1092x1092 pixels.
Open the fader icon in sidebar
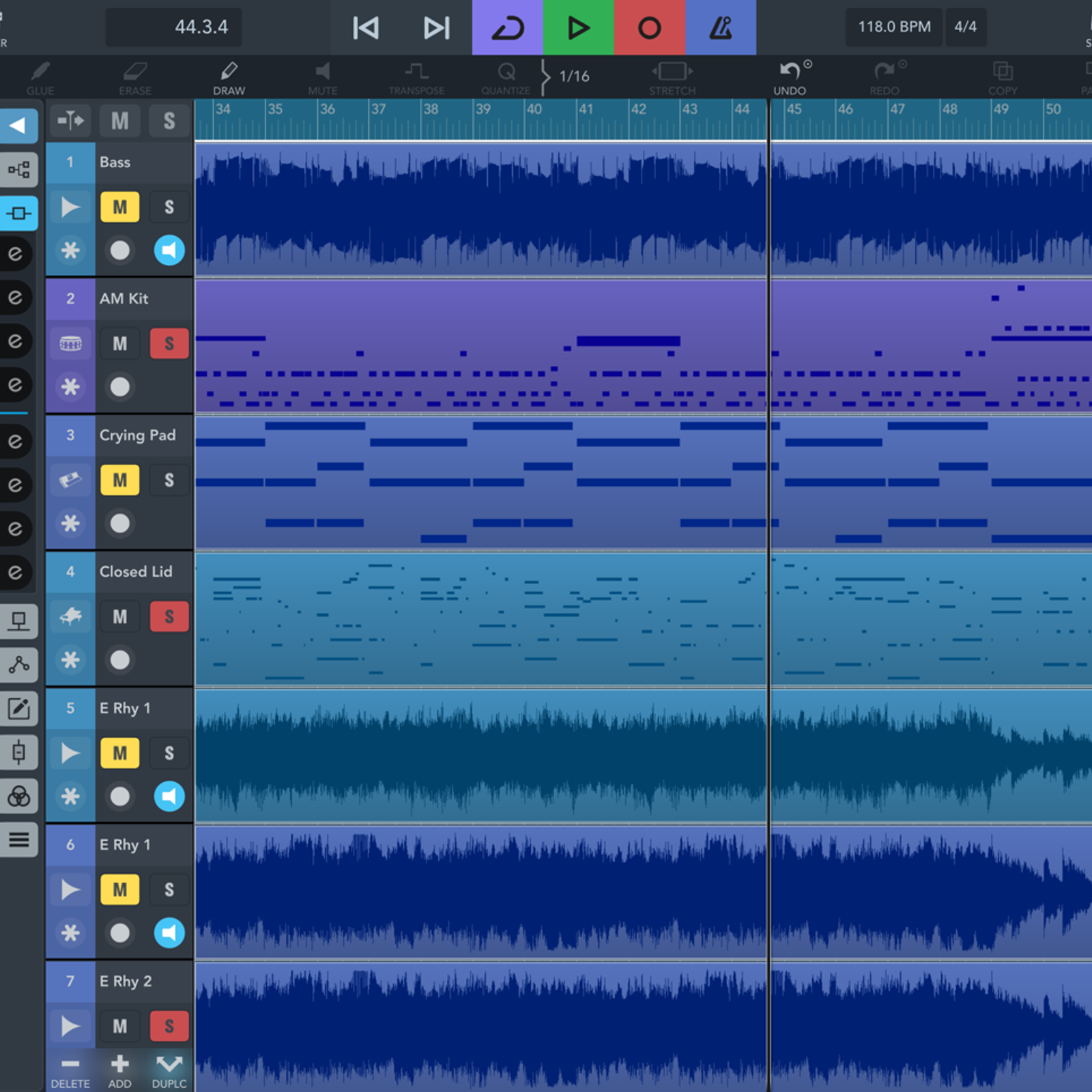point(18,752)
